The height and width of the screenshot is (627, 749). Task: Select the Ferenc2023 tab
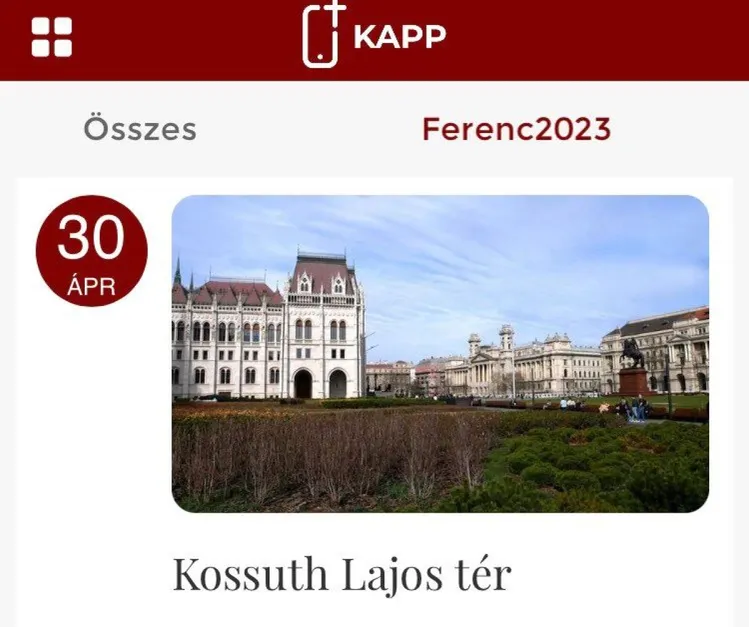(x=516, y=129)
